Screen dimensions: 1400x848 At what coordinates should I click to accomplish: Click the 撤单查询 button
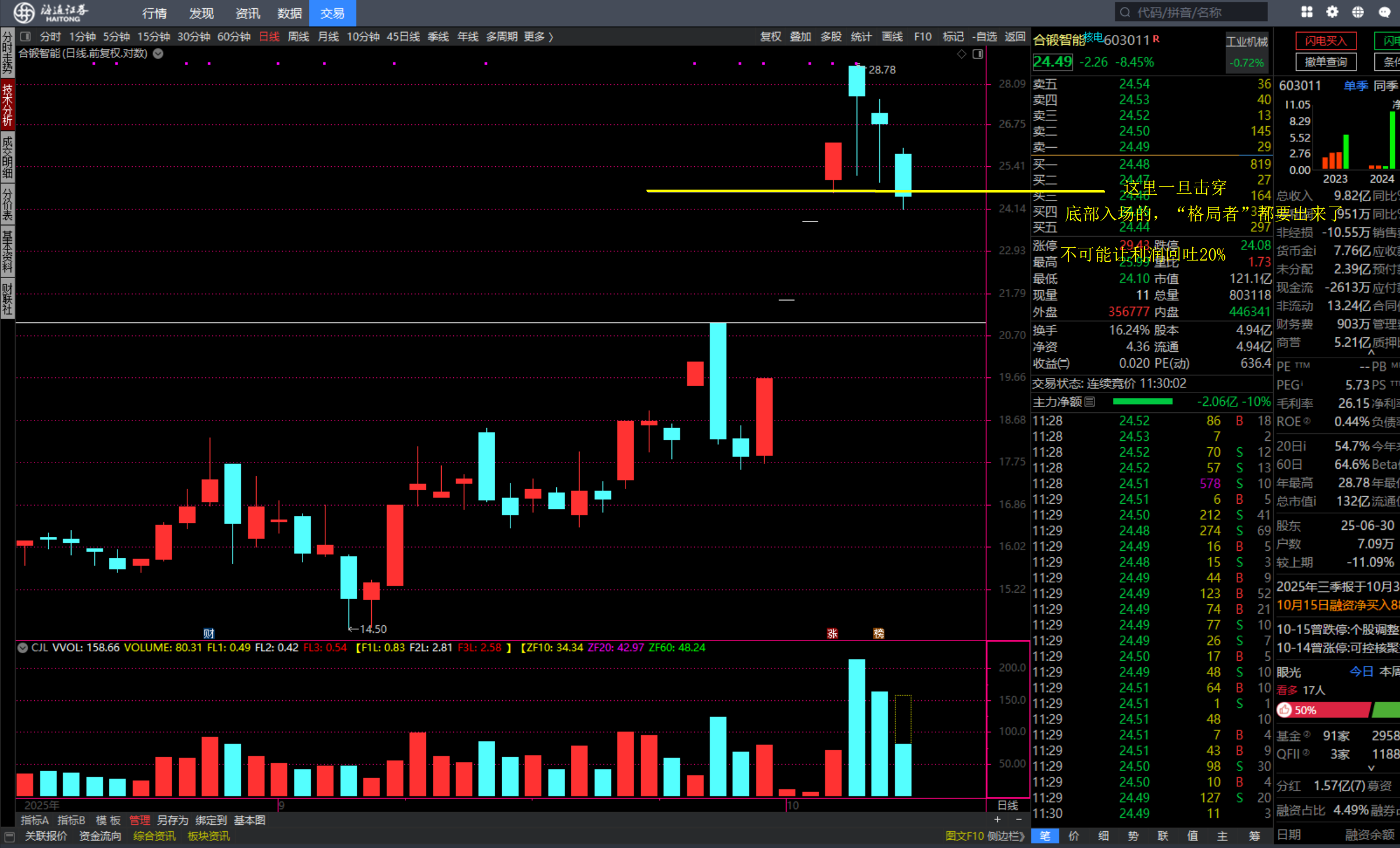[x=1326, y=62]
